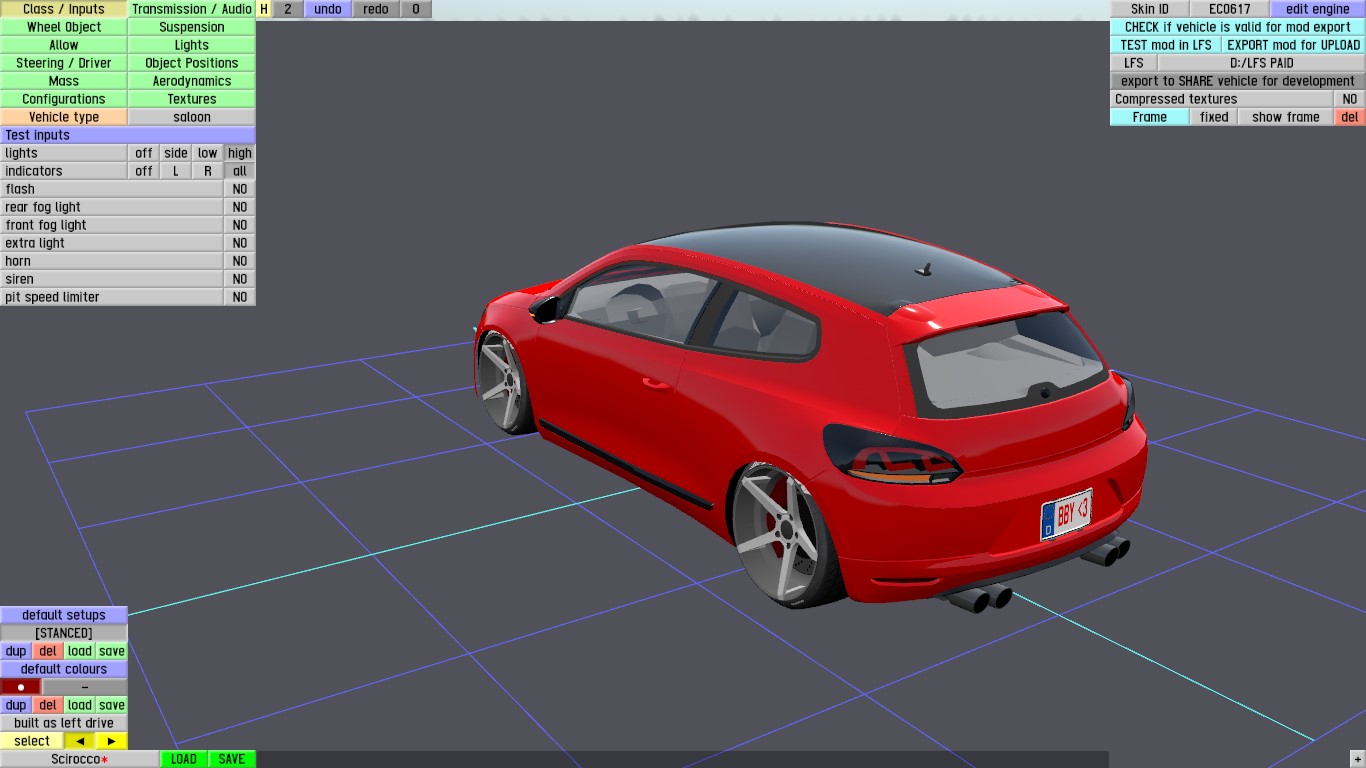Screen dimensions: 1366x768
Task: Pick the dark red colour swatch
Action: click(x=21, y=687)
